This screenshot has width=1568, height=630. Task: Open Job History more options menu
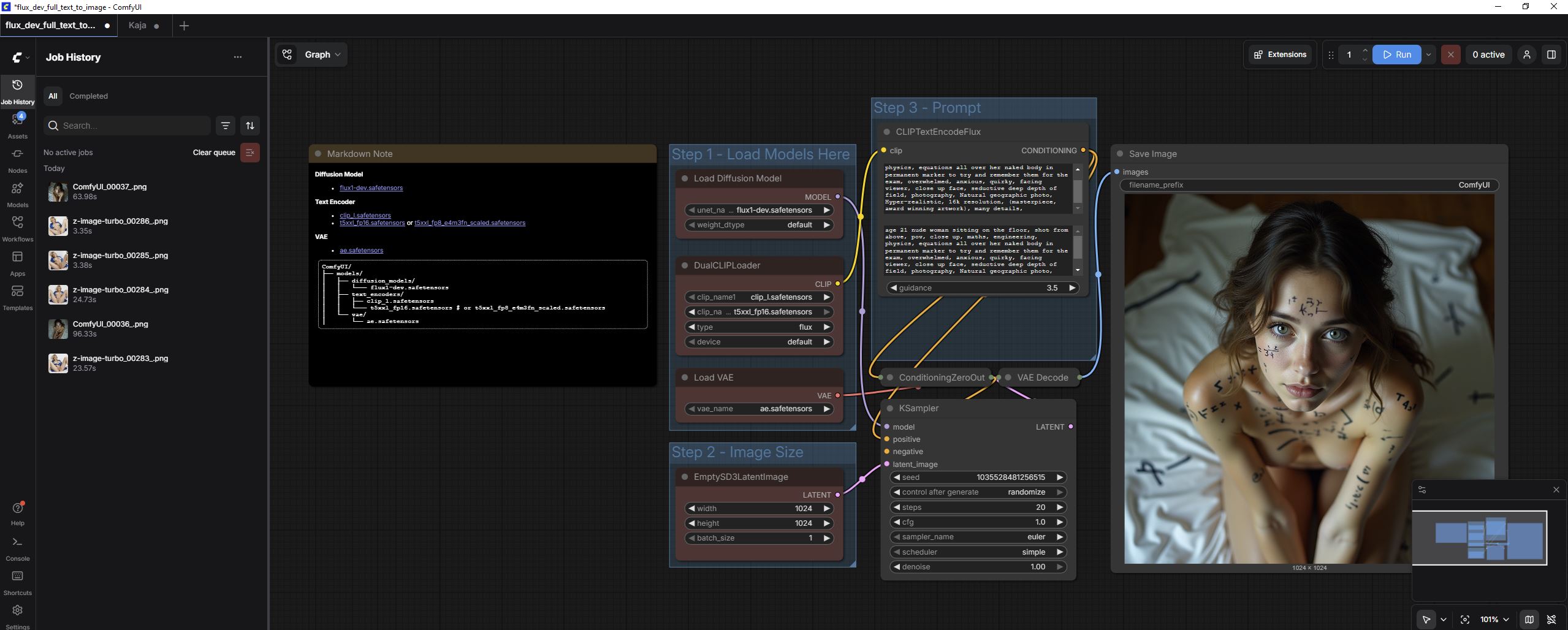(238, 57)
